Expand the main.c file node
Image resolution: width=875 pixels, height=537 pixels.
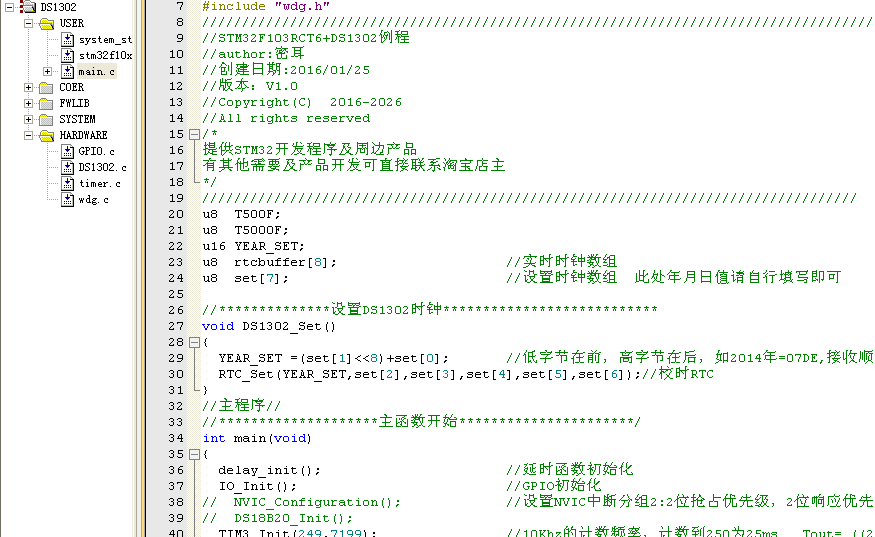coord(47,71)
